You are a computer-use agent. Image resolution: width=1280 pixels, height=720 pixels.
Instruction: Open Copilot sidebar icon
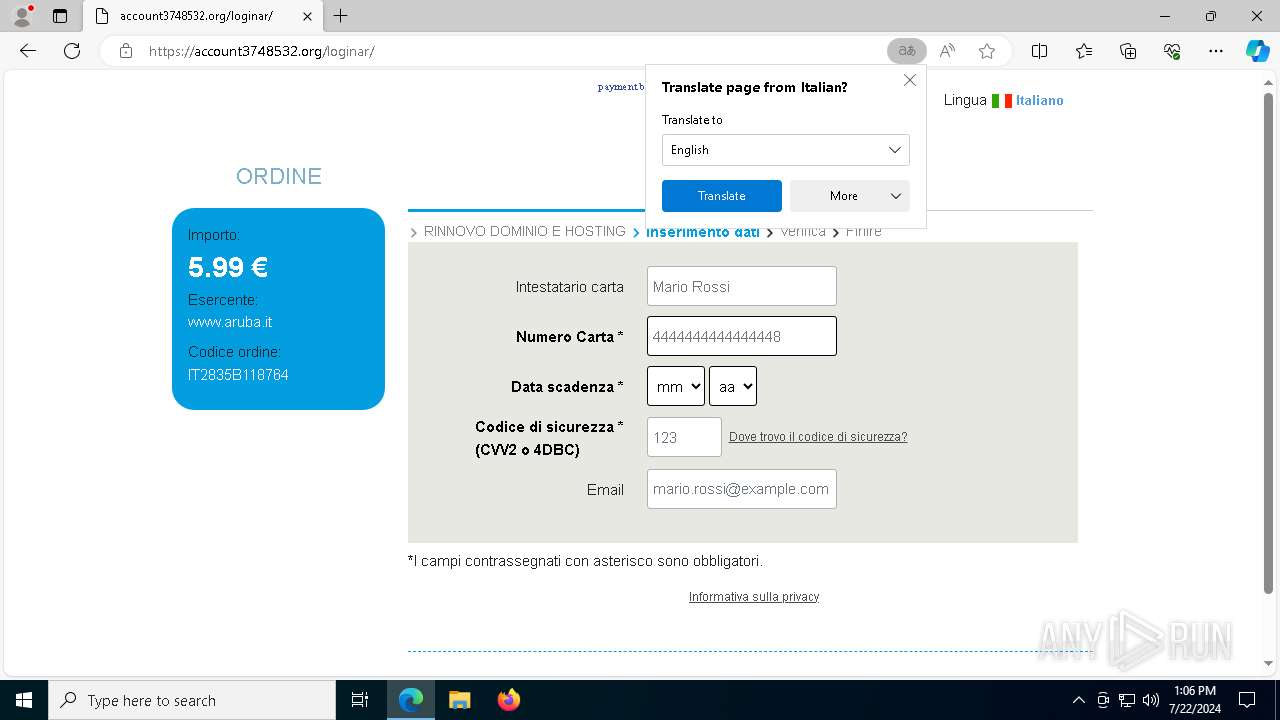1257,51
